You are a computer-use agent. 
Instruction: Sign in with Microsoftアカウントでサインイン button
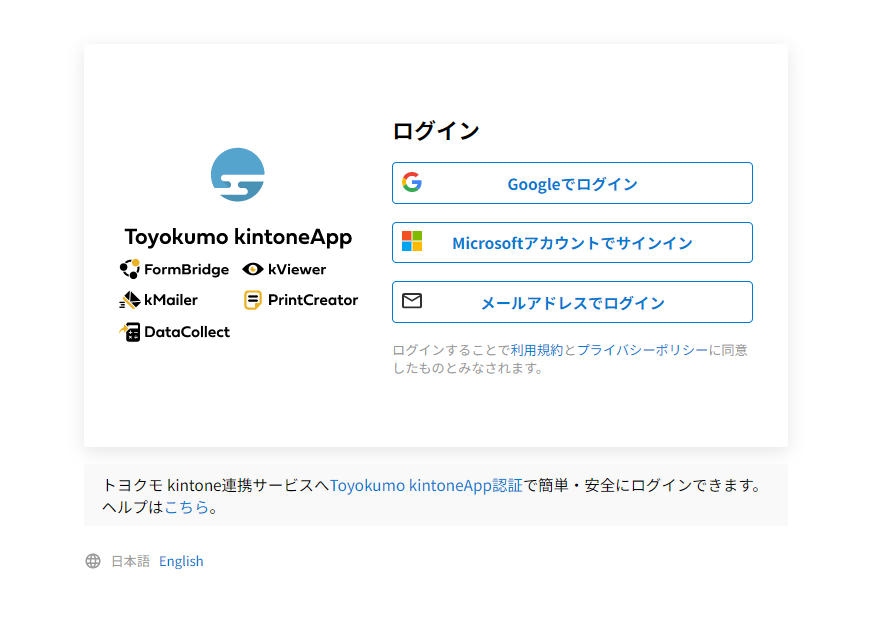pyautogui.click(x=572, y=242)
